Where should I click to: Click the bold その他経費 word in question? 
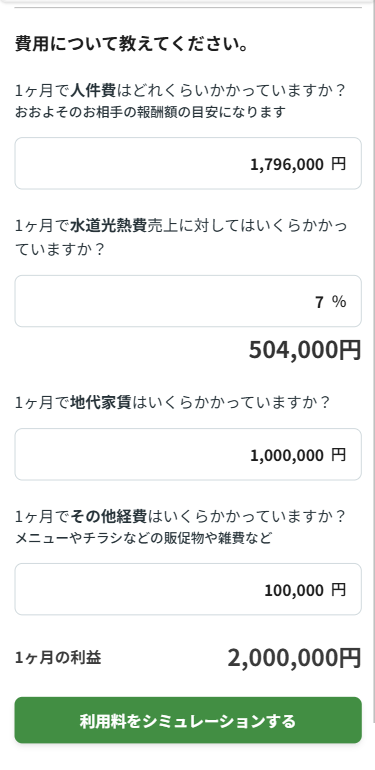[x=108, y=517]
